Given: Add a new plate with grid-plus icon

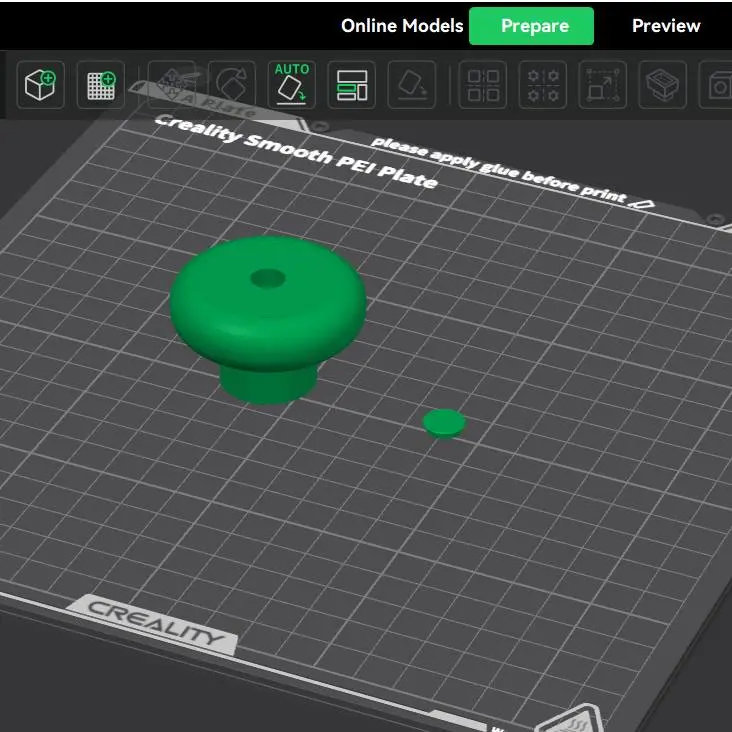Looking at the screenshot, I should [x=100, y=85].
